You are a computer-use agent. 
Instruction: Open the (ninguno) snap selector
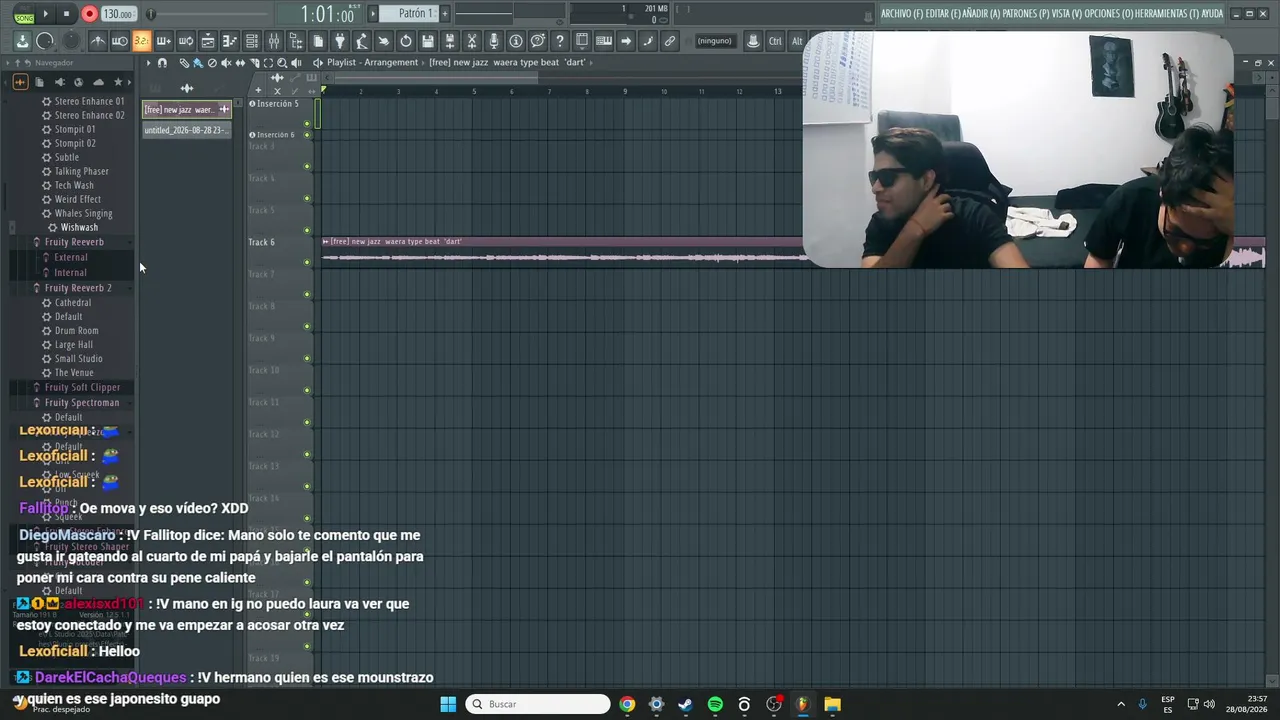pyautogui.click(x=715, y=41)
